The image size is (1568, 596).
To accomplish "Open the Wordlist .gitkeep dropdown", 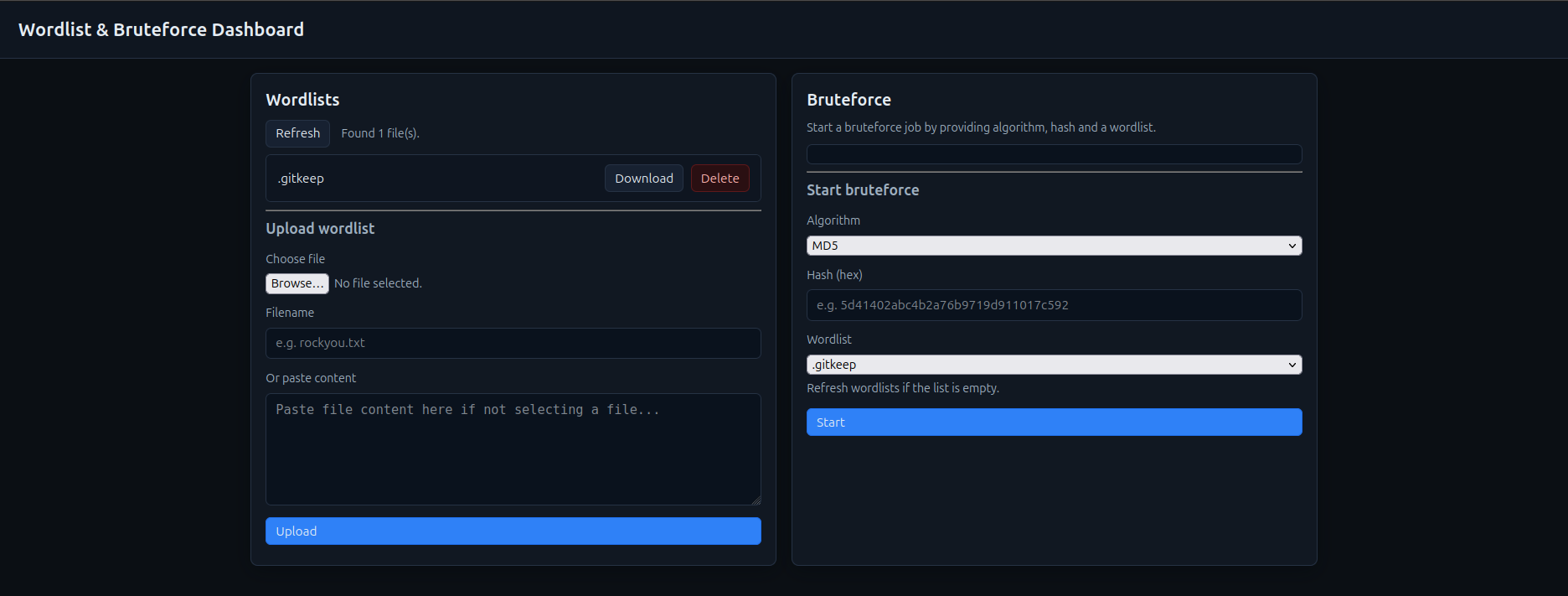I will (1054, 365).
